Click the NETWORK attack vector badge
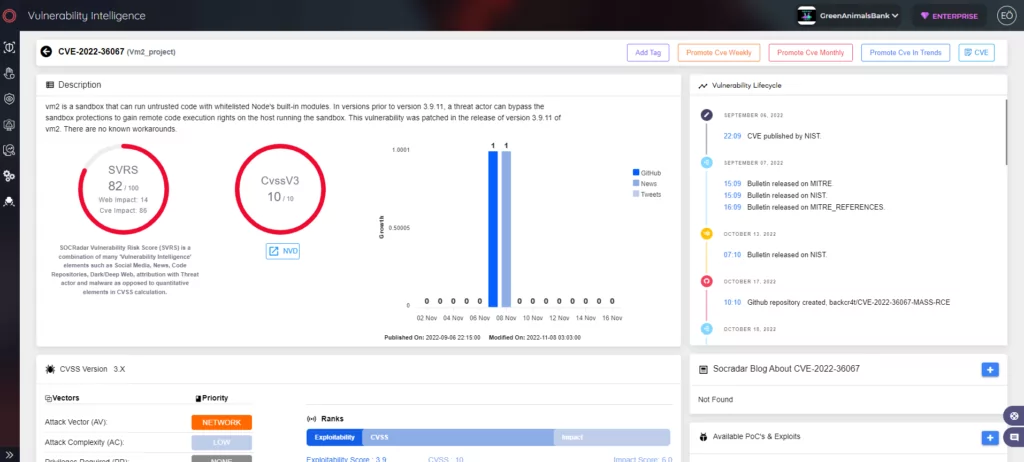This screenshot has width=1024, height=462. click(221, 423)
